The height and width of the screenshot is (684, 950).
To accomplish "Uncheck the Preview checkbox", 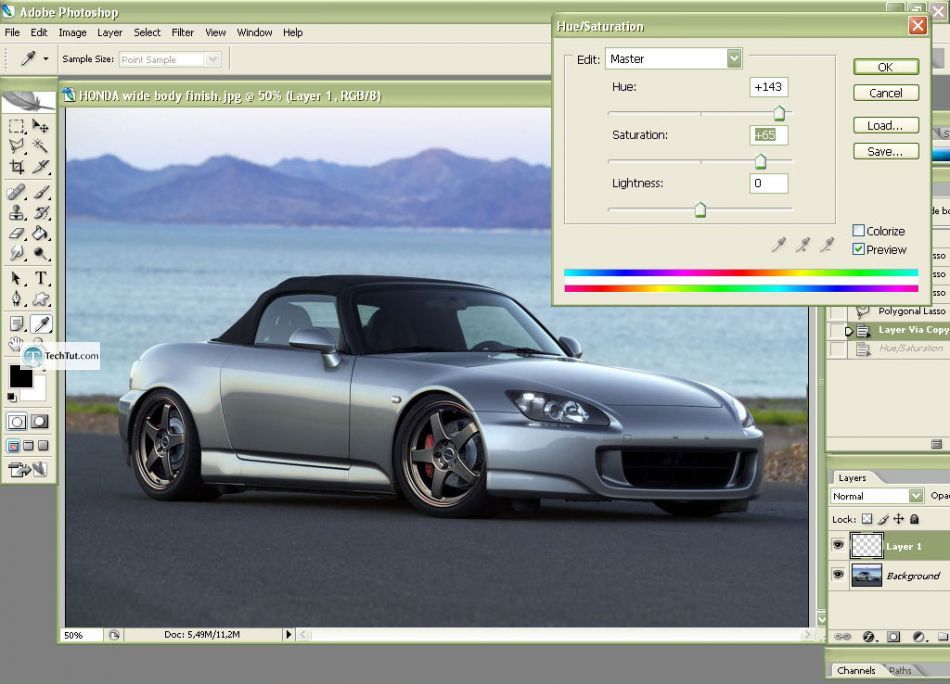I will coord(859,249).
